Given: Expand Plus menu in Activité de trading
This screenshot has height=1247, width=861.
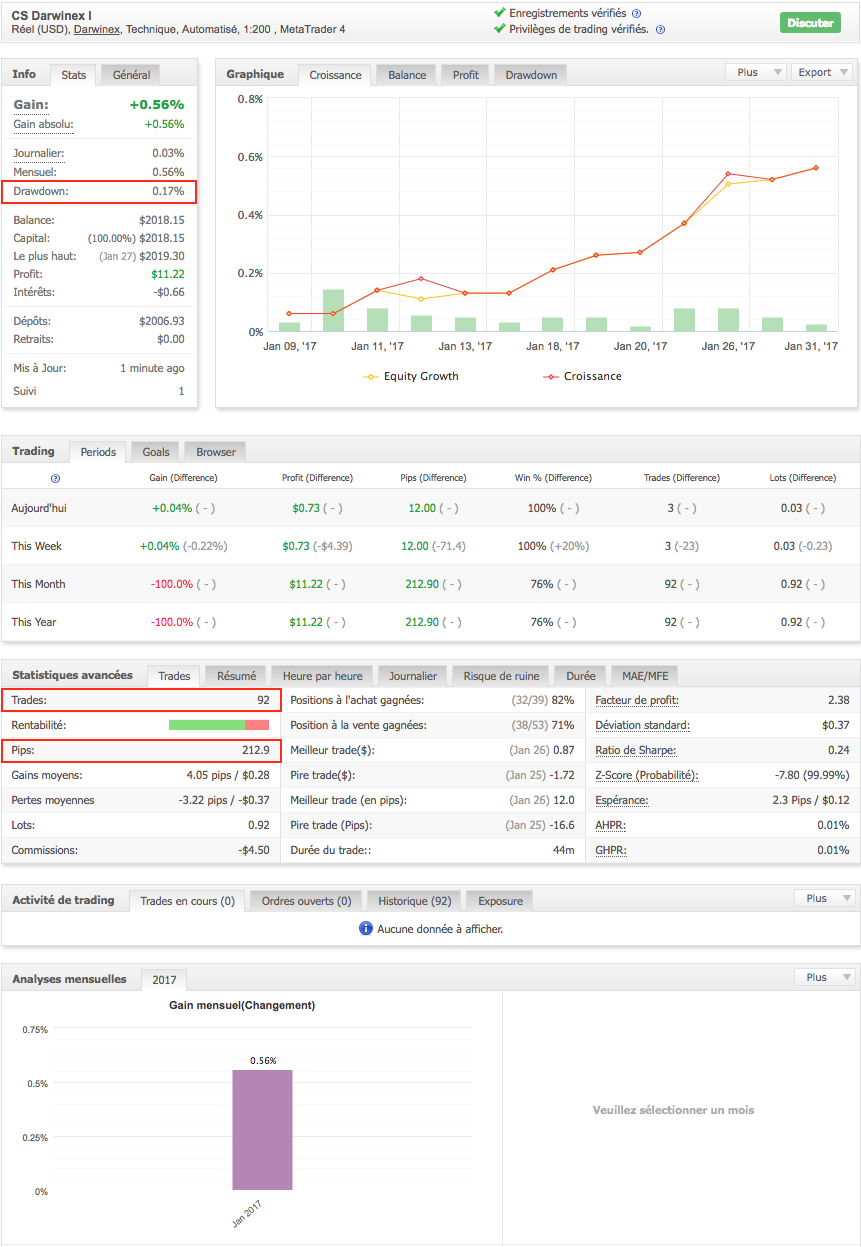Looking at the screenshot, I should (x=824, y=899).
